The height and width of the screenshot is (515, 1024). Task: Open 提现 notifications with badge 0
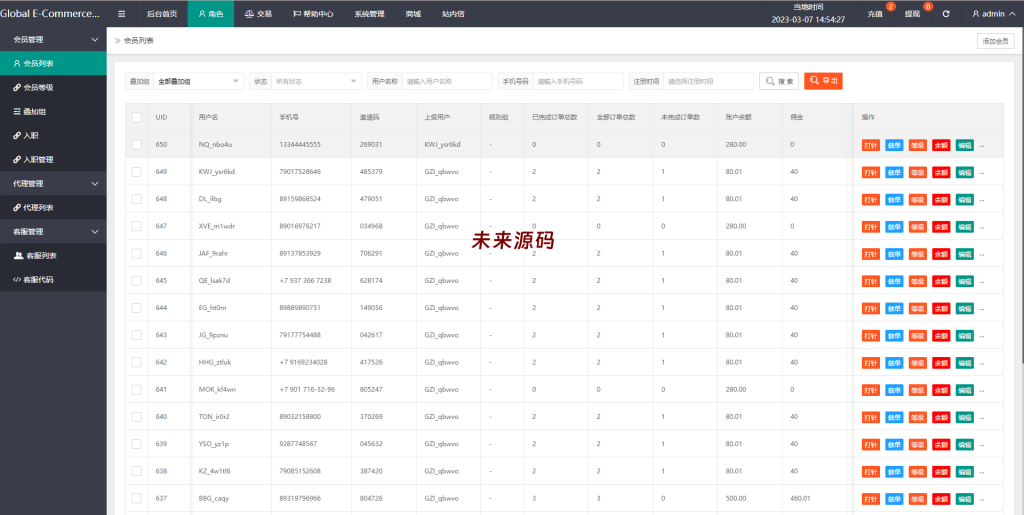click(913, 14)
